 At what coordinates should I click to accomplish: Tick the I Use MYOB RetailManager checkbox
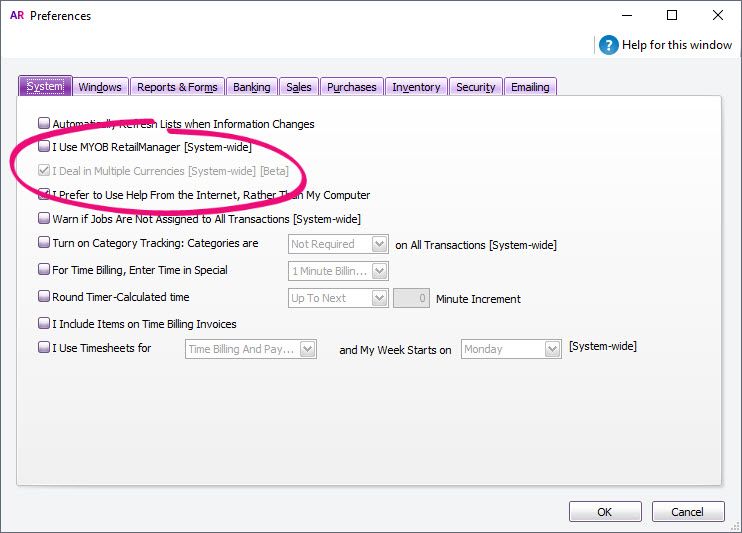coord(44,147)
